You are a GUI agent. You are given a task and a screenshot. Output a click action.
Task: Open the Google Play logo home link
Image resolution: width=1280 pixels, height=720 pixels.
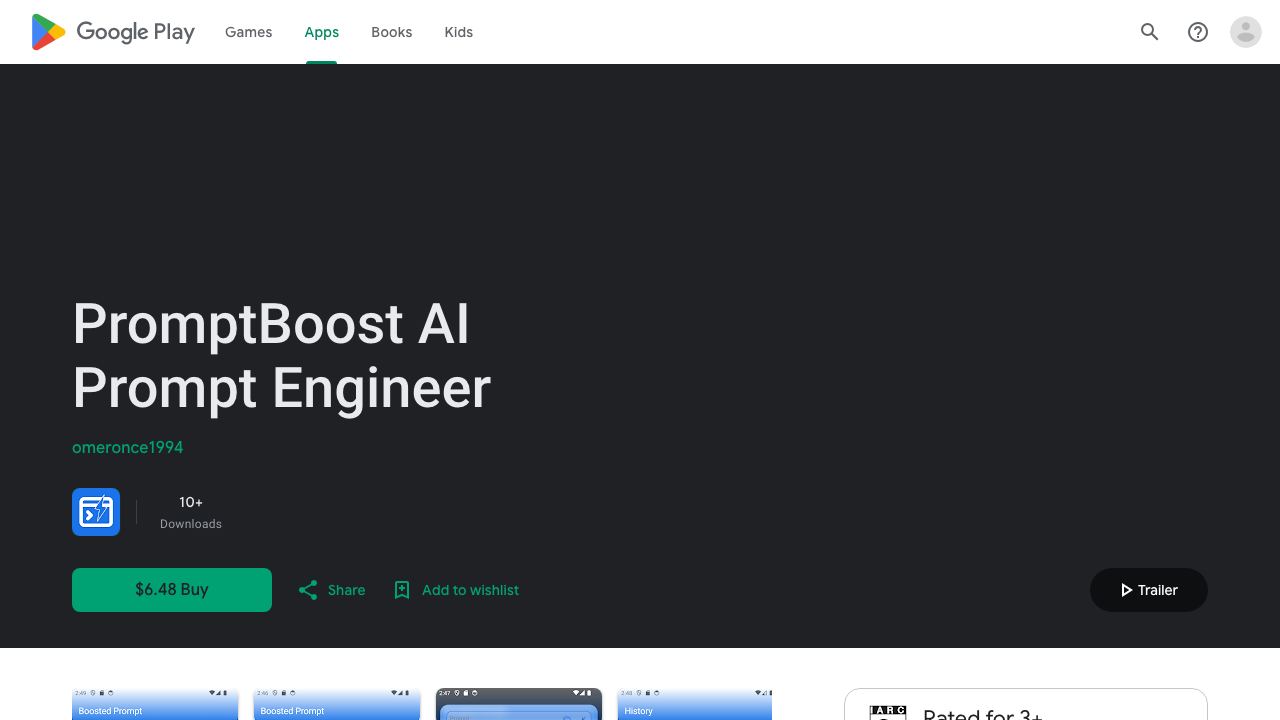(x=113, y=32)
